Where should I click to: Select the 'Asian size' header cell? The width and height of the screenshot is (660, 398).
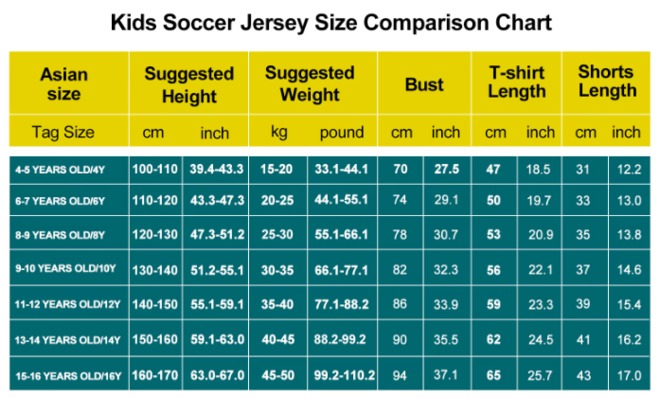[x=64, y=84]
